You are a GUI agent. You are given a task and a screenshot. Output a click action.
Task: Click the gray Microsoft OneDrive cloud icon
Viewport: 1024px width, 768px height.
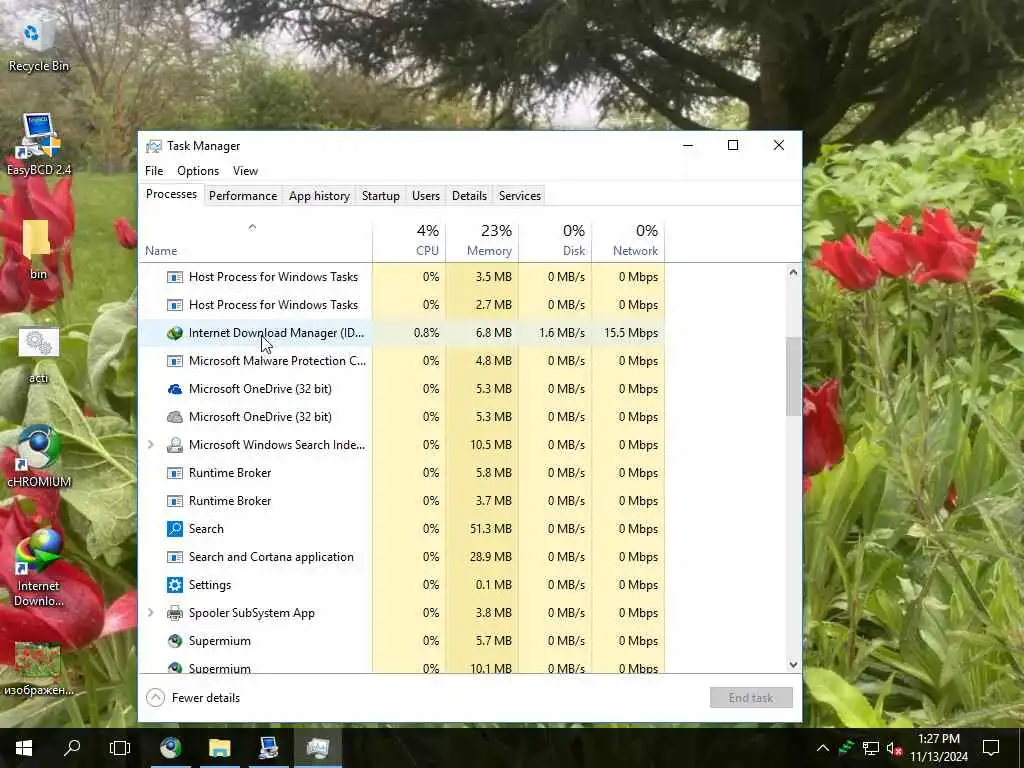tap(174, 417)
